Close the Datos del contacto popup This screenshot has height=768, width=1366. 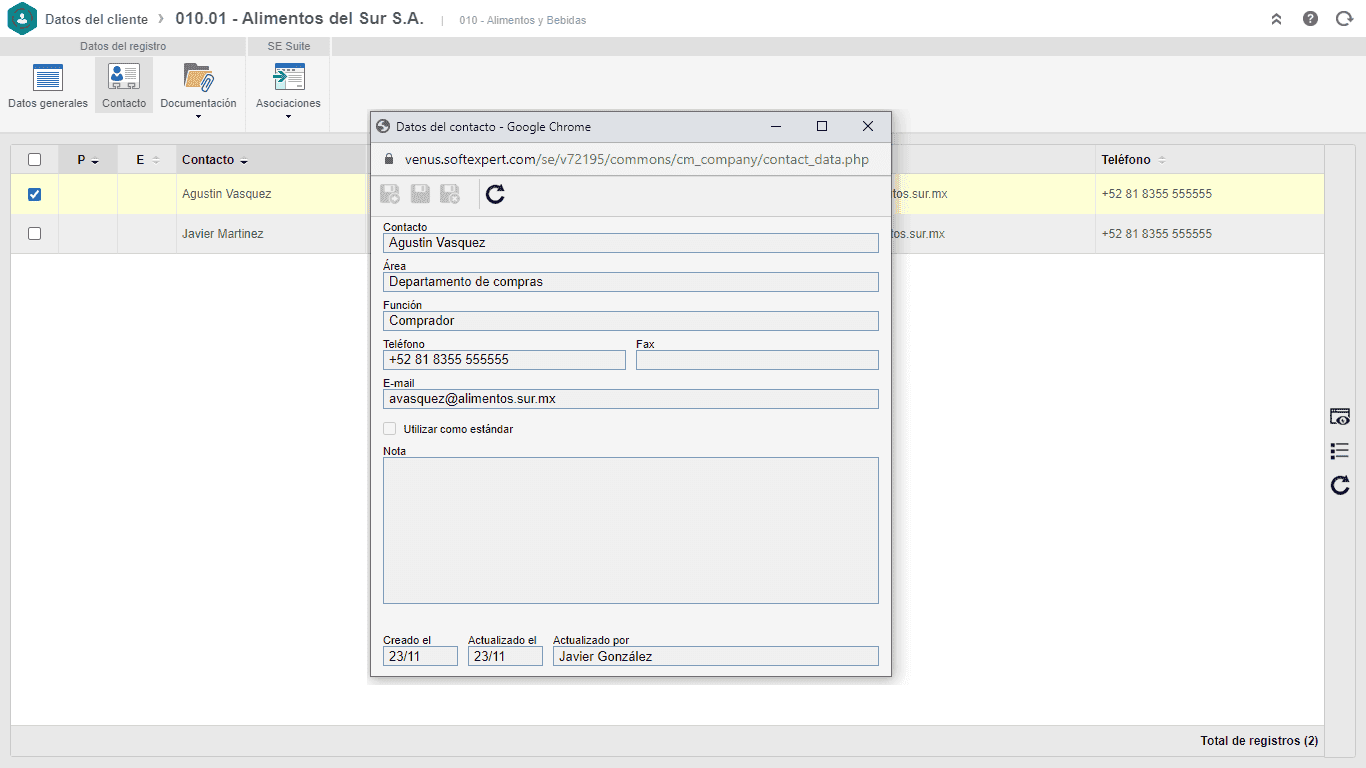[x=868, y=126]
